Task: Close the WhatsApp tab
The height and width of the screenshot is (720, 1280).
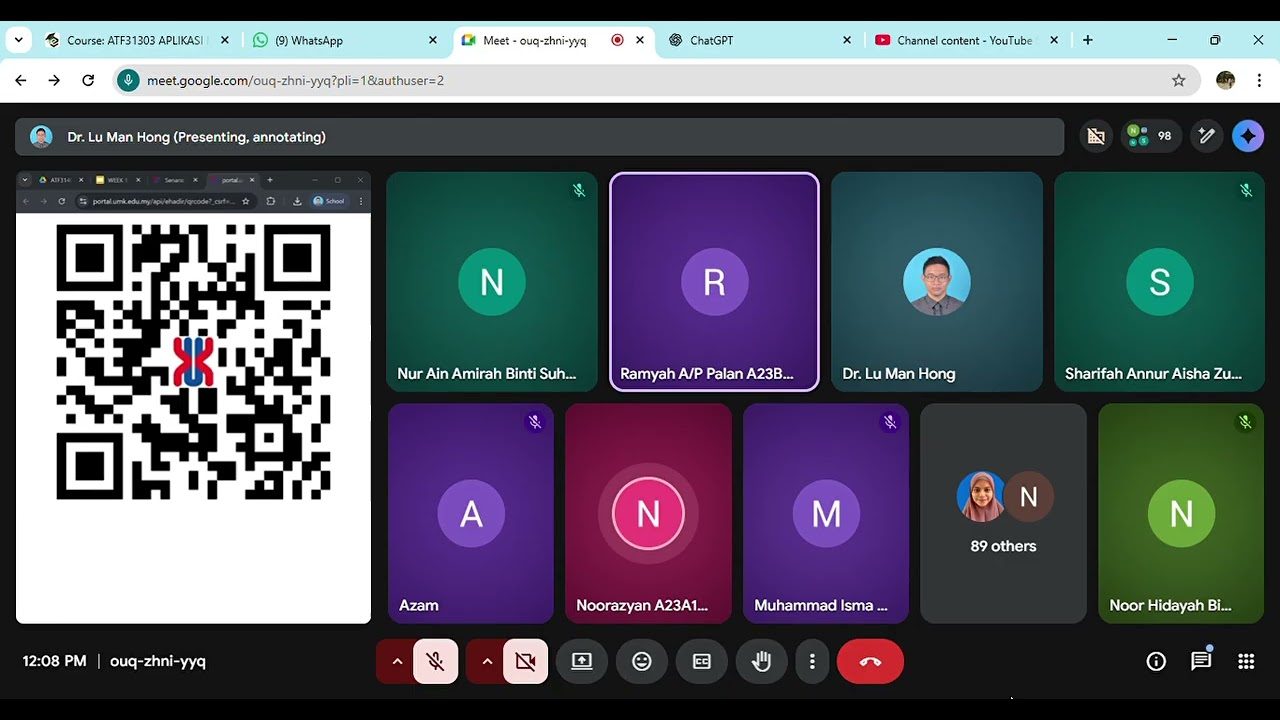Action: tap(433, 40)
